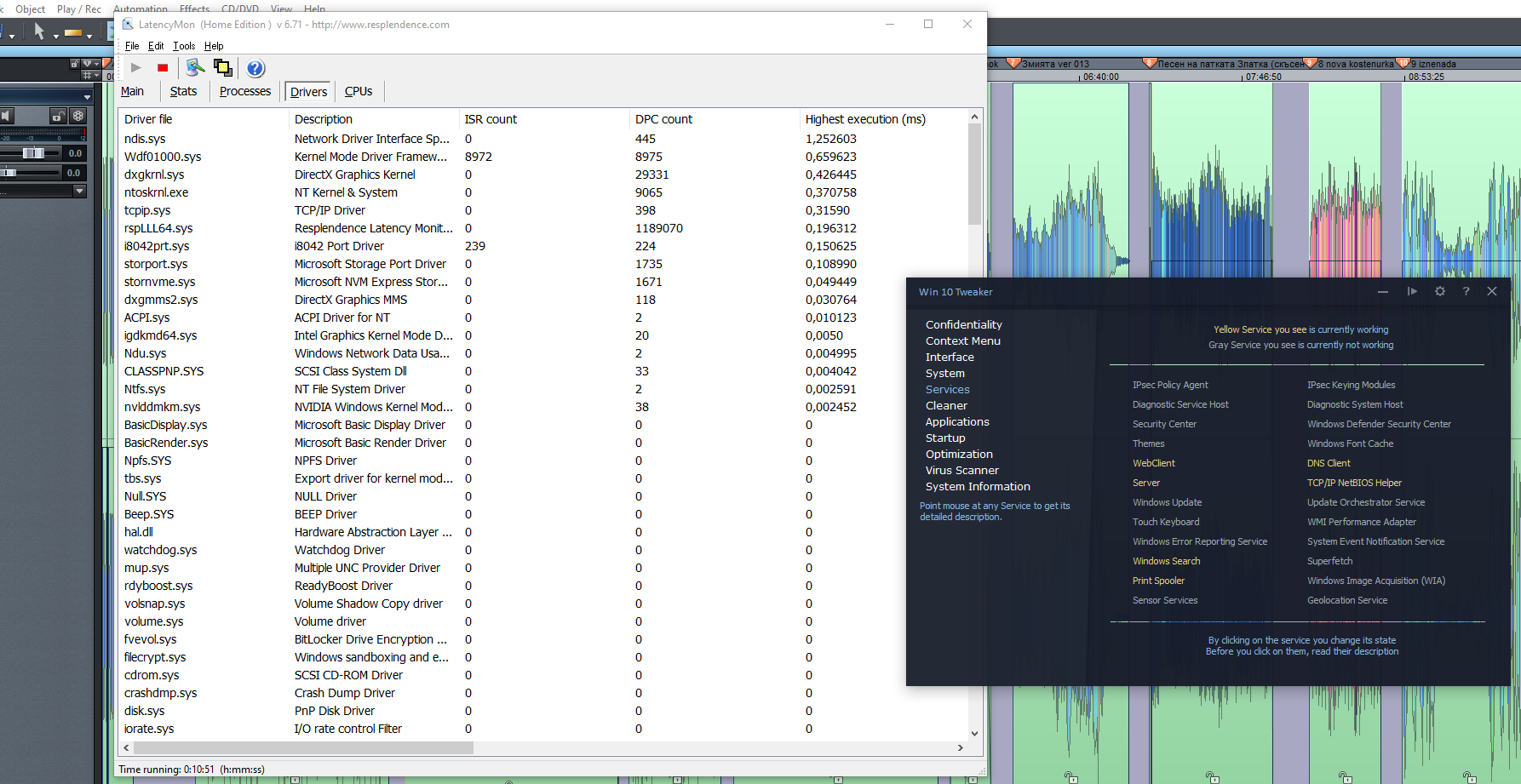
Task: Toggle the Windows Update service
Action: [1167, 502]
